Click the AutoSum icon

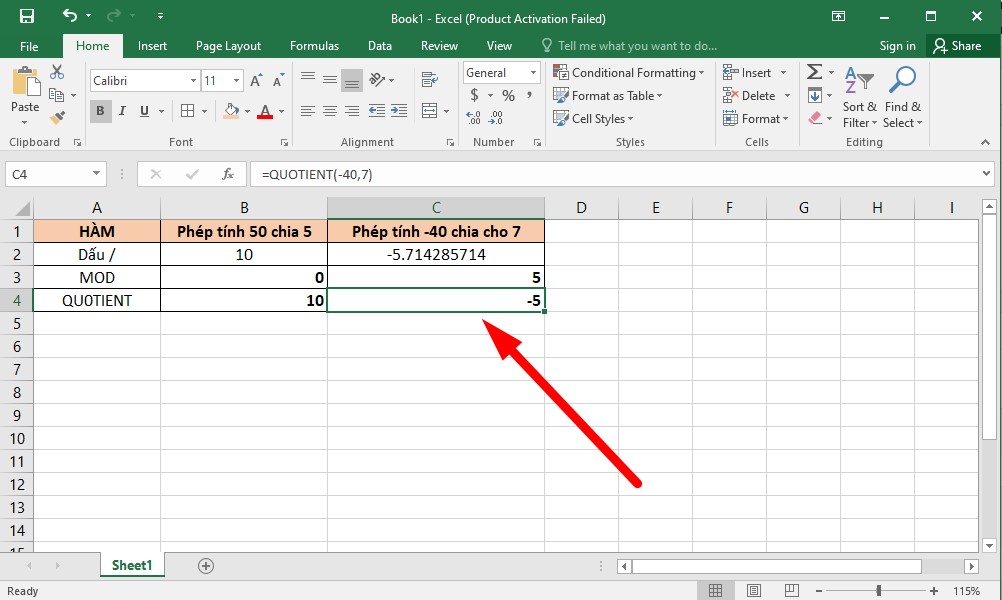[813, 71]
